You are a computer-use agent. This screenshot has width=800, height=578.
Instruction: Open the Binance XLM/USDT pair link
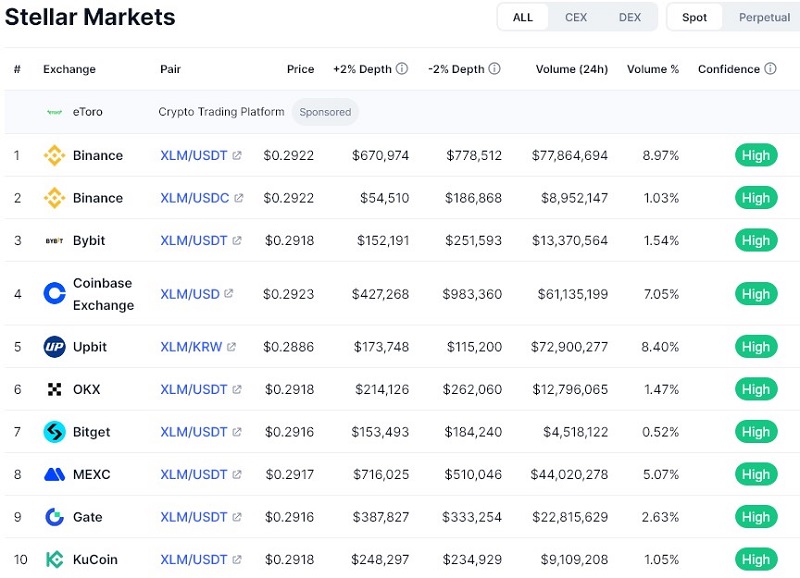(194, 155)
